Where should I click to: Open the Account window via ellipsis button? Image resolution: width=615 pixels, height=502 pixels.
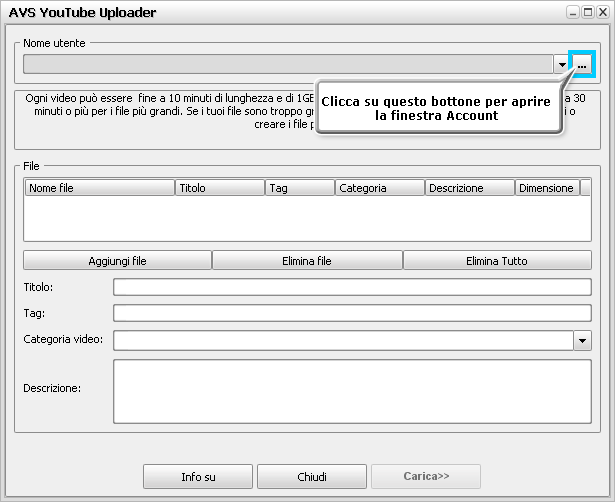582,64
